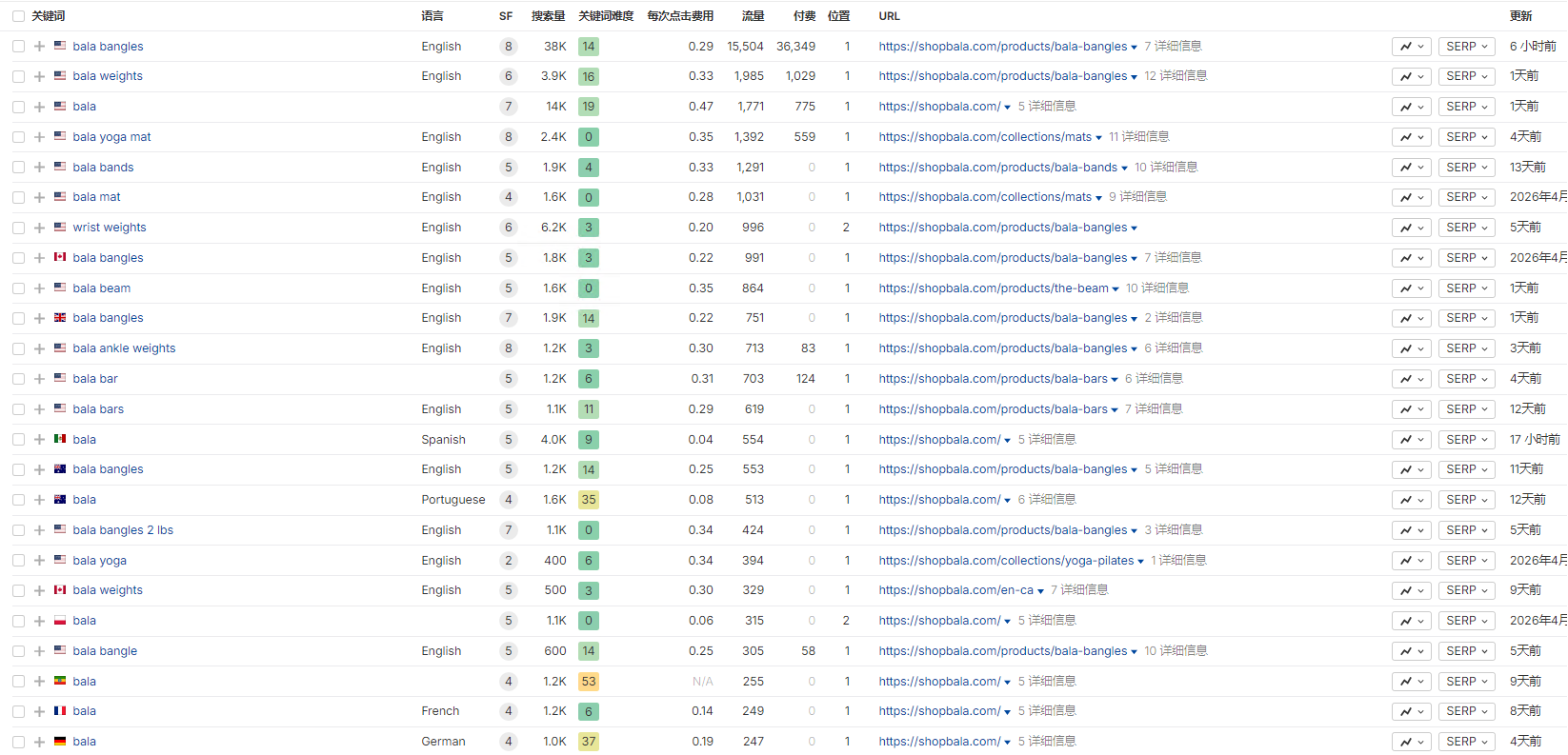Viewport: 1568px width, 755px height.
Task: Open SERP dropdown for bala yoga row
Action: click(1467, 561)
